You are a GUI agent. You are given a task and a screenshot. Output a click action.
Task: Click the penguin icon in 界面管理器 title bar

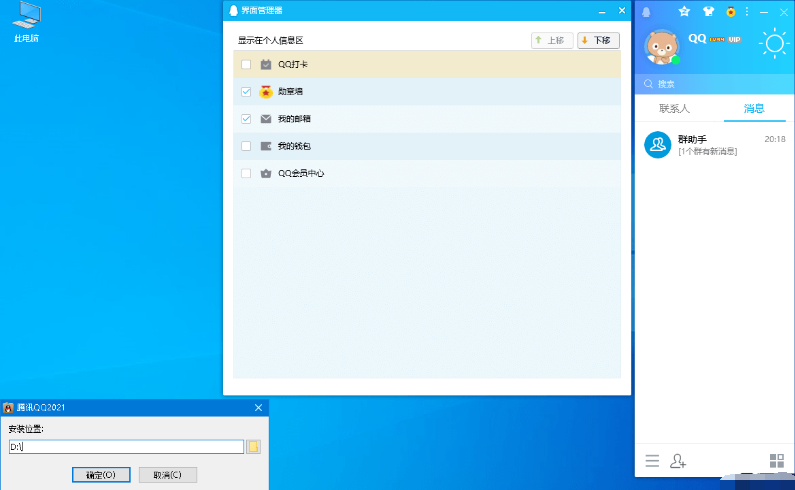coord(233,11)
